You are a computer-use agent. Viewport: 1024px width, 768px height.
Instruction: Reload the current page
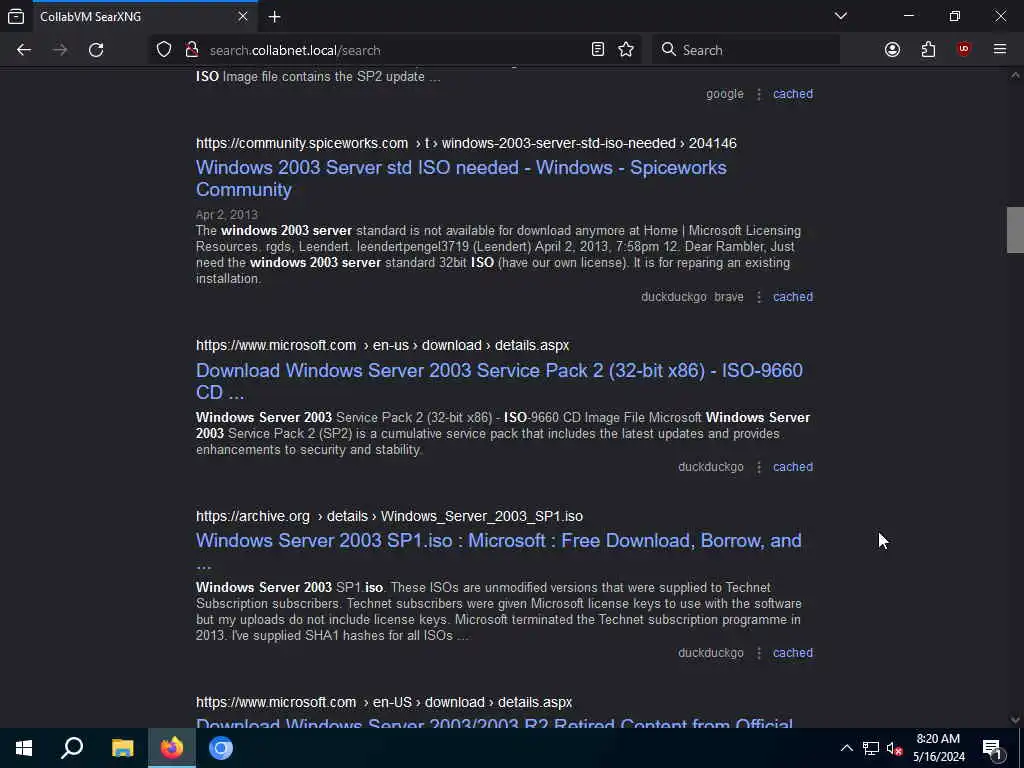[96, 50]
